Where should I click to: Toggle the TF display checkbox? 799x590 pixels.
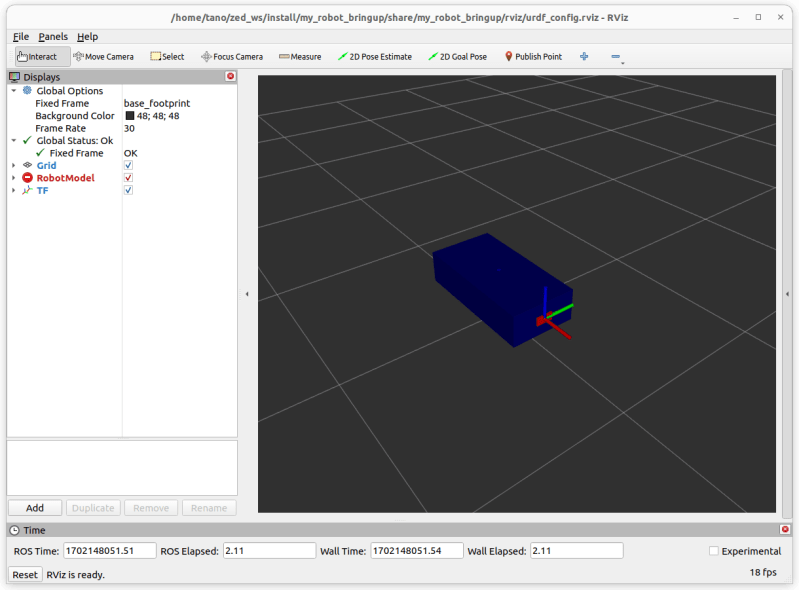(128, 190)
